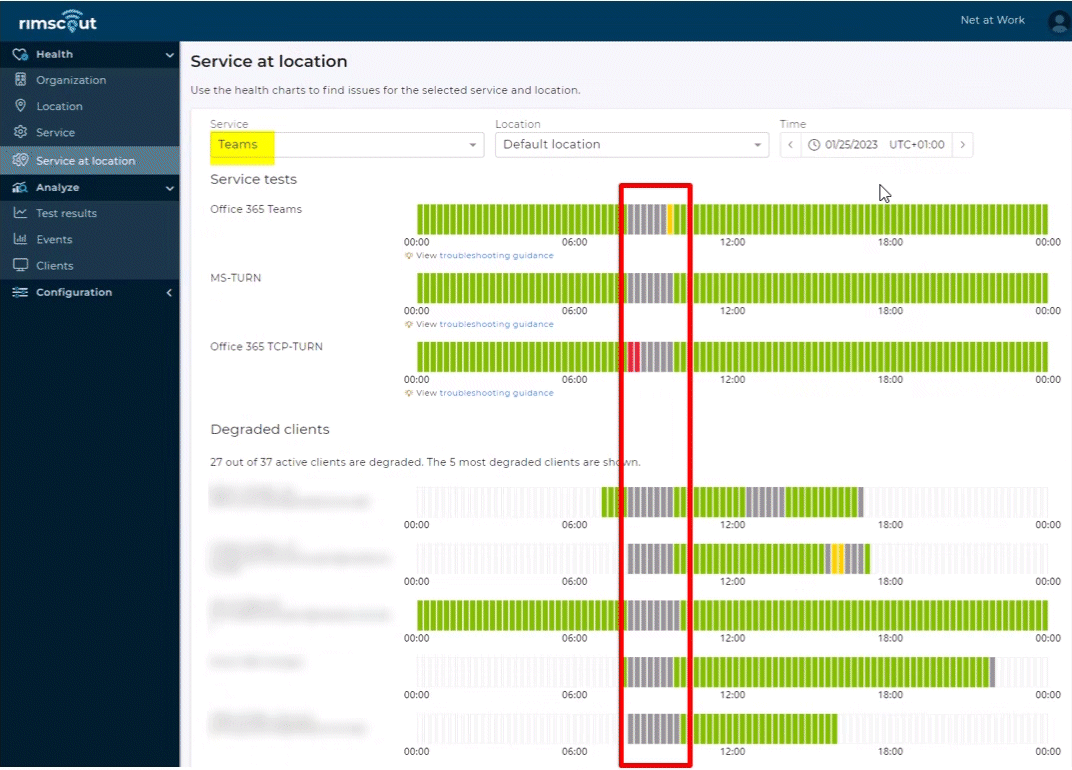
Task: Click the Net at Work account name
Action: pyautogui.click(x=992, y=21)
